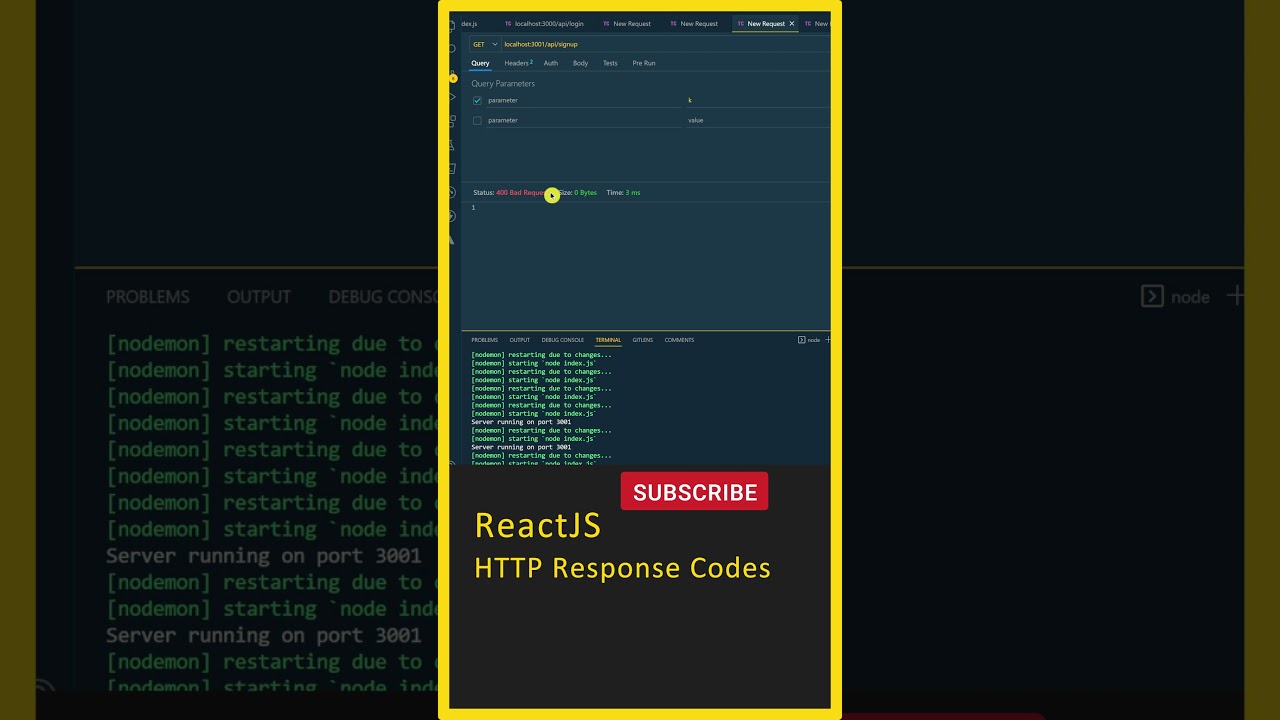Open the Auth tab
The height and width of the screenshot is (720, 1280).
[551, 63]
